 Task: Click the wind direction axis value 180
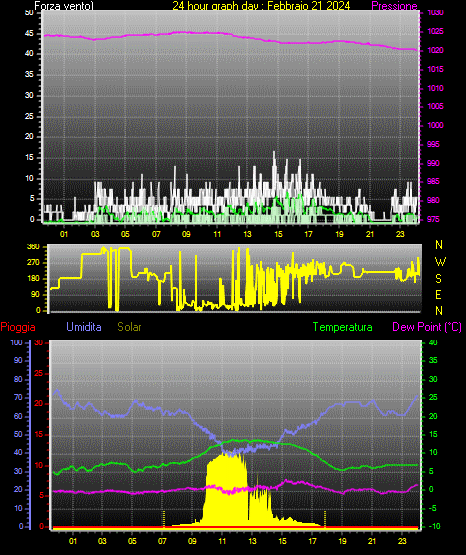point(33,279)
